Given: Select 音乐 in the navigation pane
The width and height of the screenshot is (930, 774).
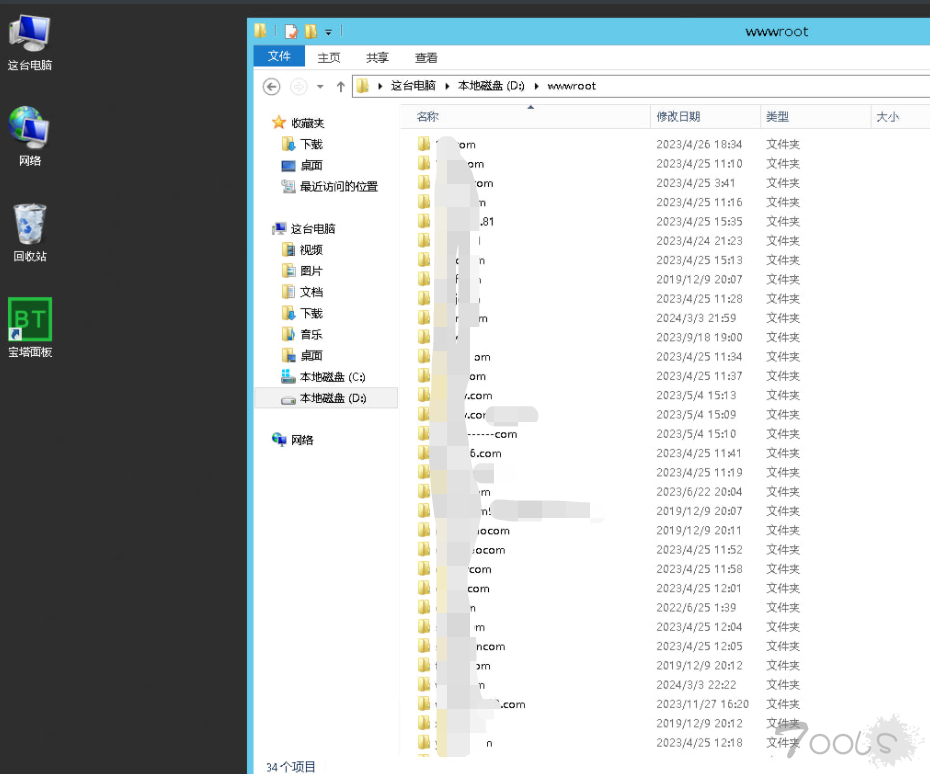Looking at the screenshot, I should tap(311, 335).
